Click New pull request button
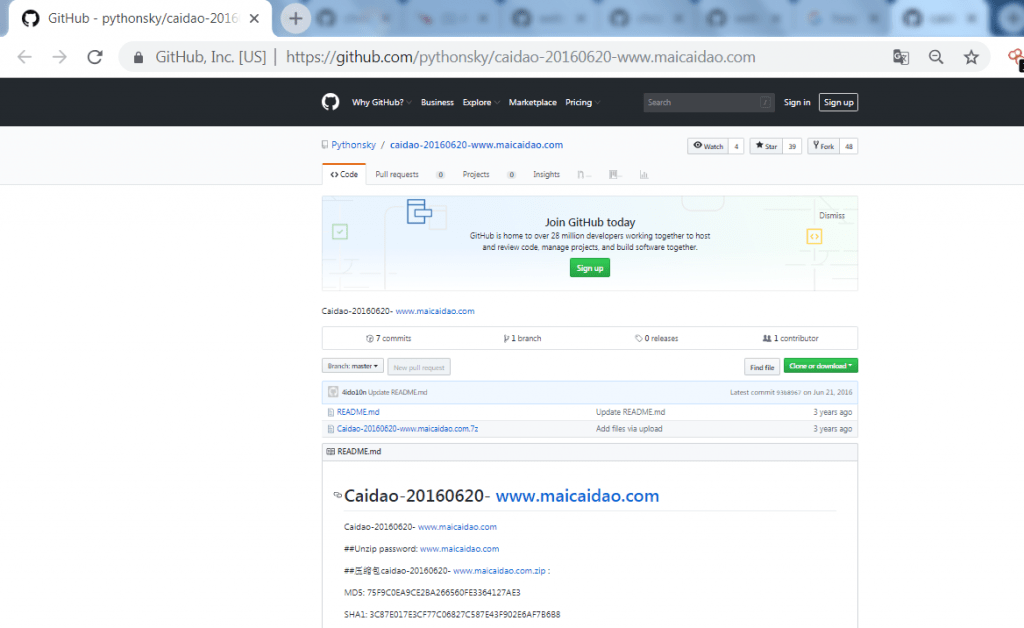1024x628 pixels. tap(419, 367)
